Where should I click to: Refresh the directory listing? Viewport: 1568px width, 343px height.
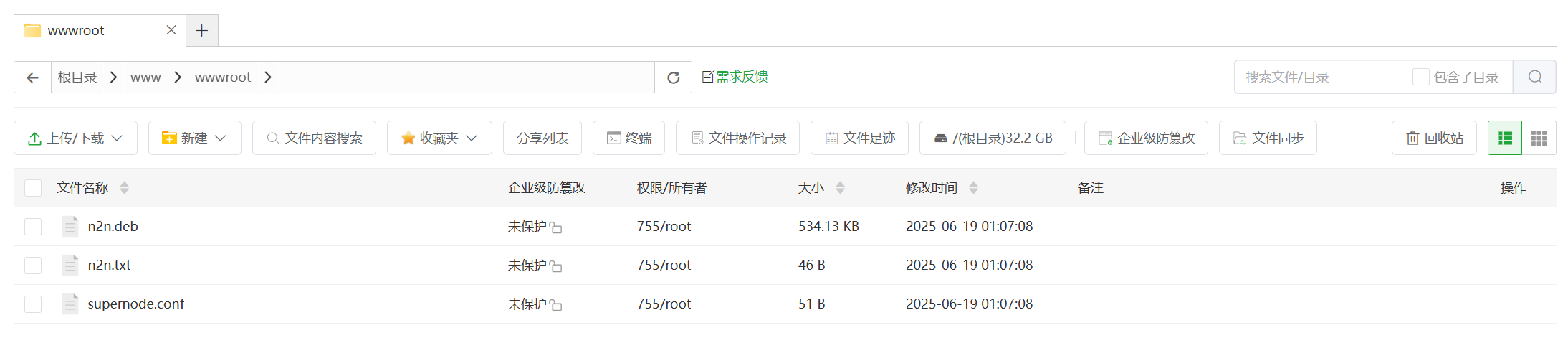pyautogui.click(x=673, y=77)
